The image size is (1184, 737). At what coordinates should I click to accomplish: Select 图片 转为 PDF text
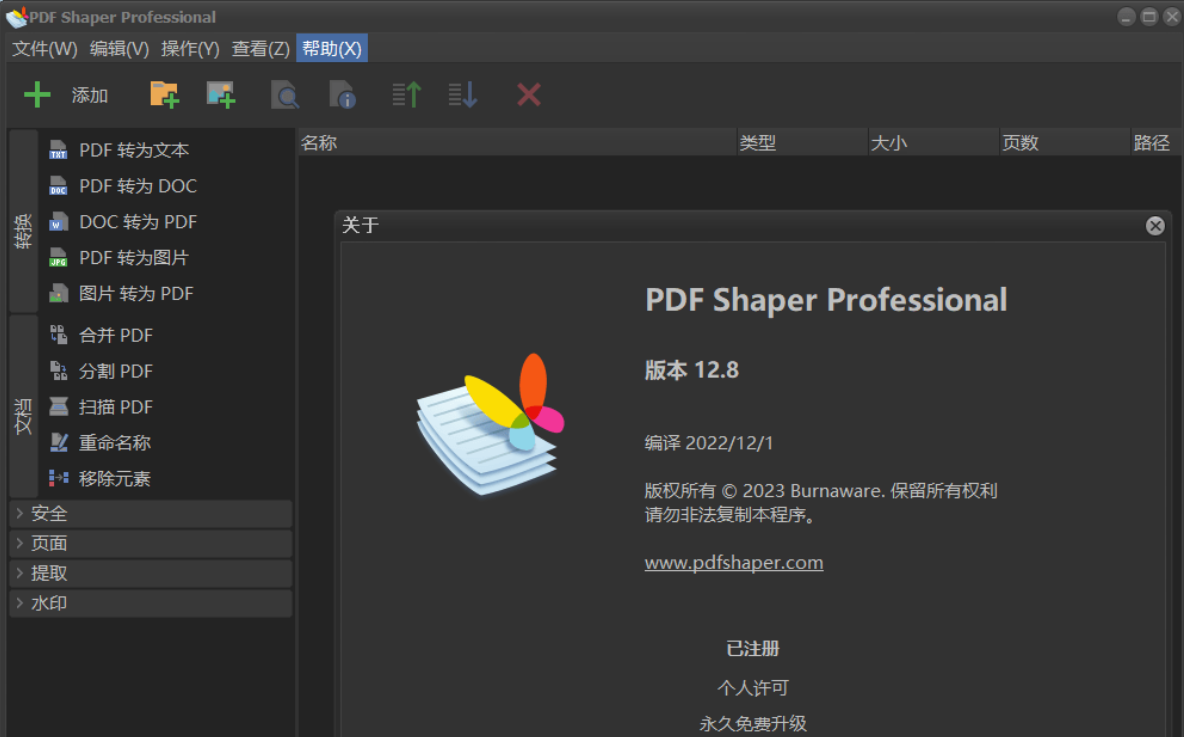coord(136,294)
